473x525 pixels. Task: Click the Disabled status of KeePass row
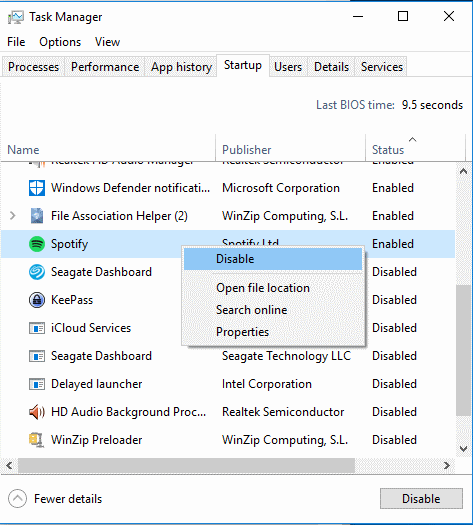394,300
